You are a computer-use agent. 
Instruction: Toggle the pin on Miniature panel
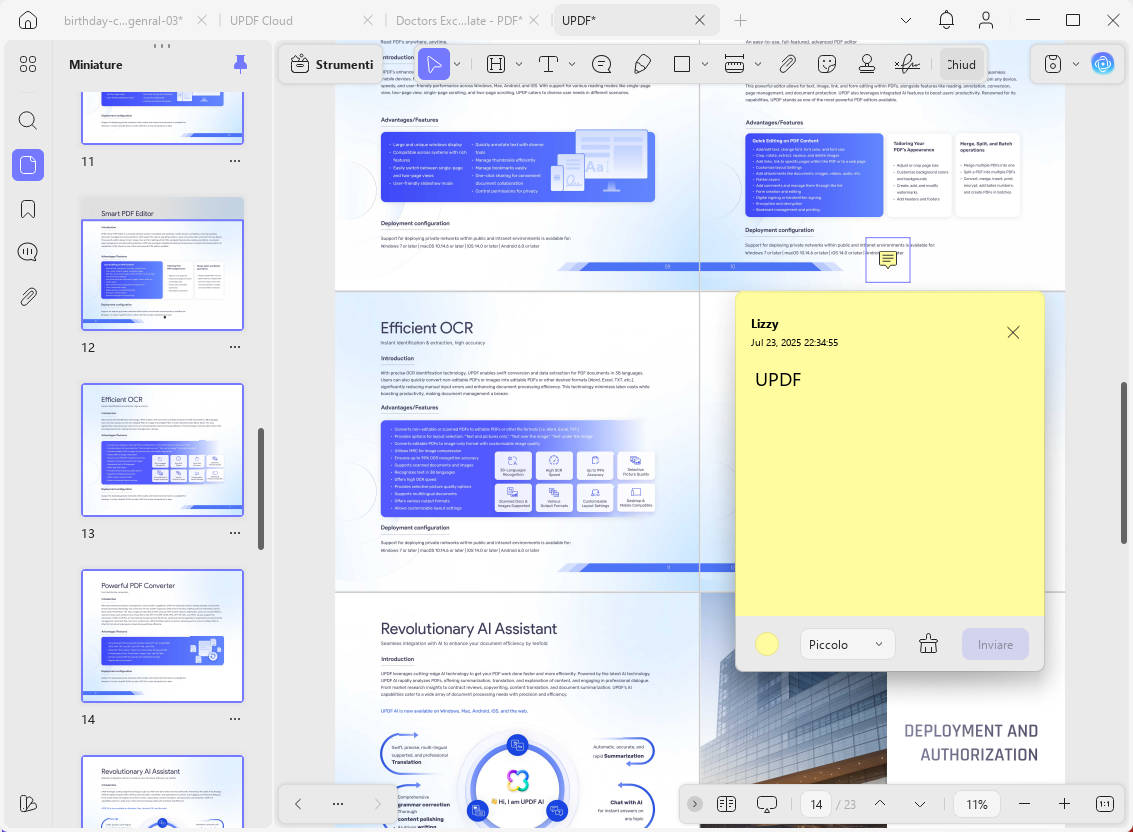pyautogui.click(x=240, y=64)
